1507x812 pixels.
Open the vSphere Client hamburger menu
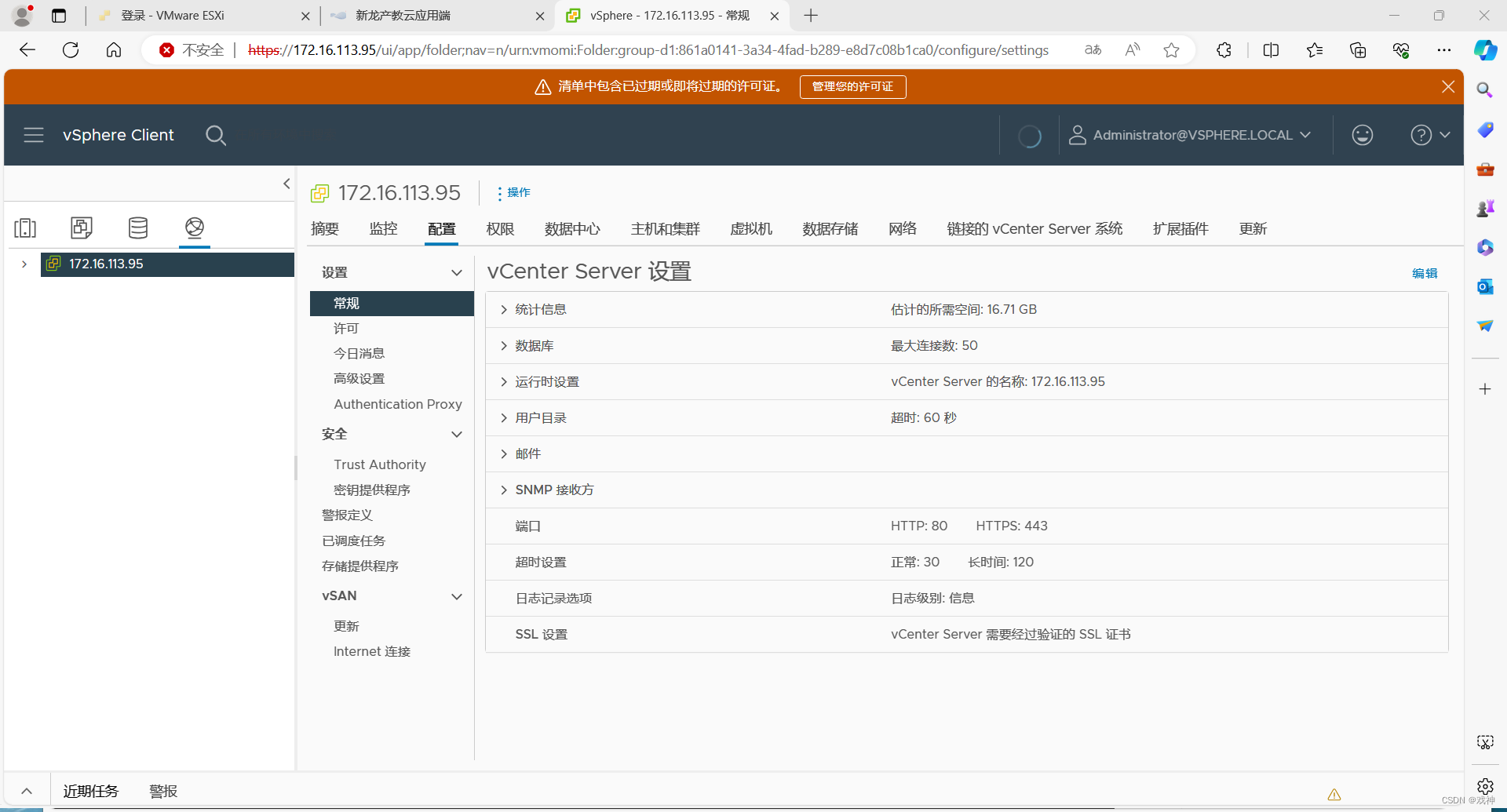click(34, 135)
